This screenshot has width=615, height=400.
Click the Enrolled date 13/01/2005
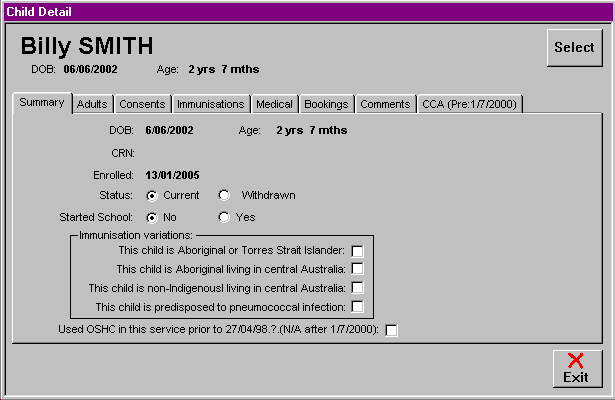coord(172,174)
